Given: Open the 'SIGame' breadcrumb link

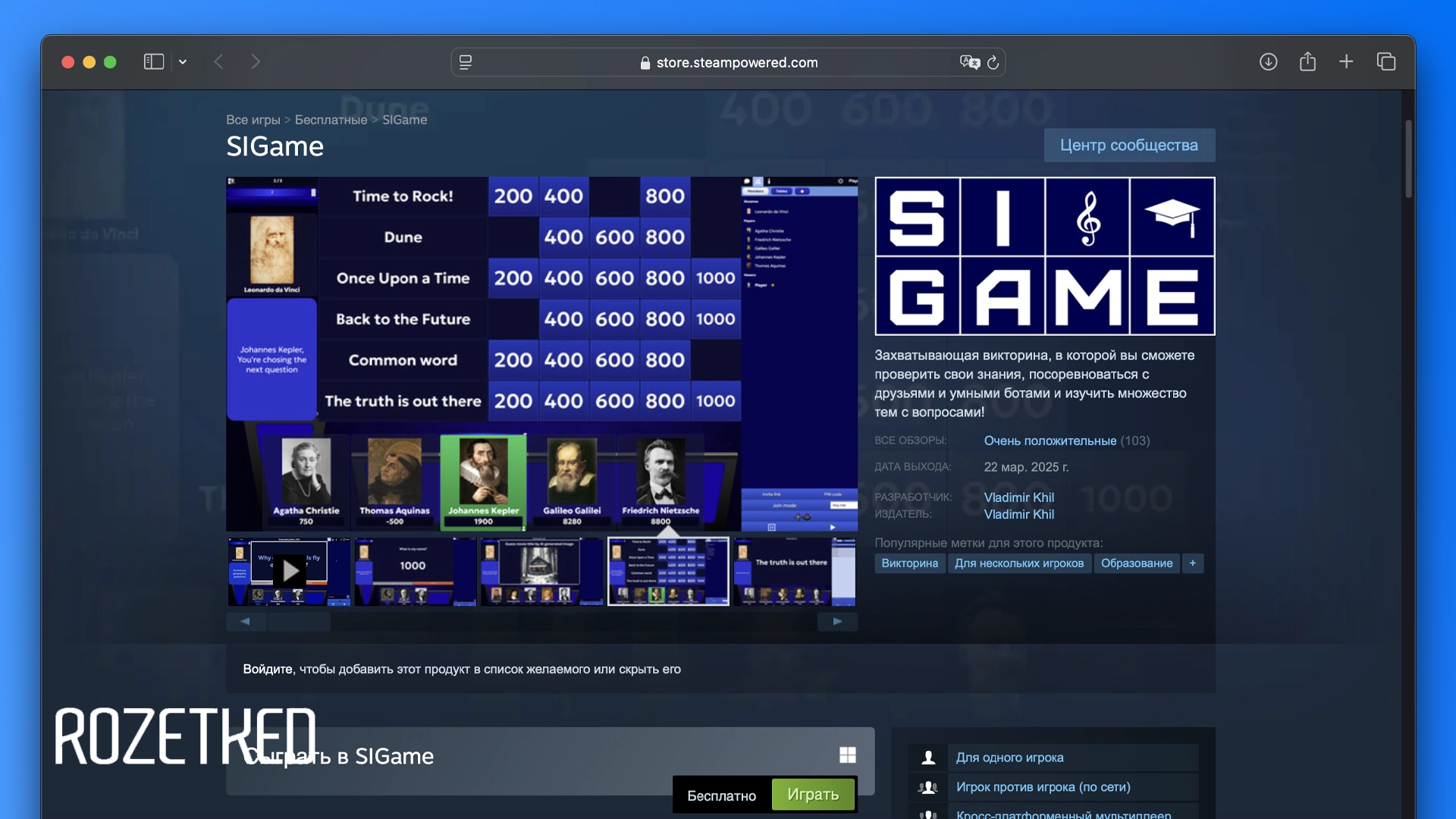Looking at the screenshot, I should point(404,120).
